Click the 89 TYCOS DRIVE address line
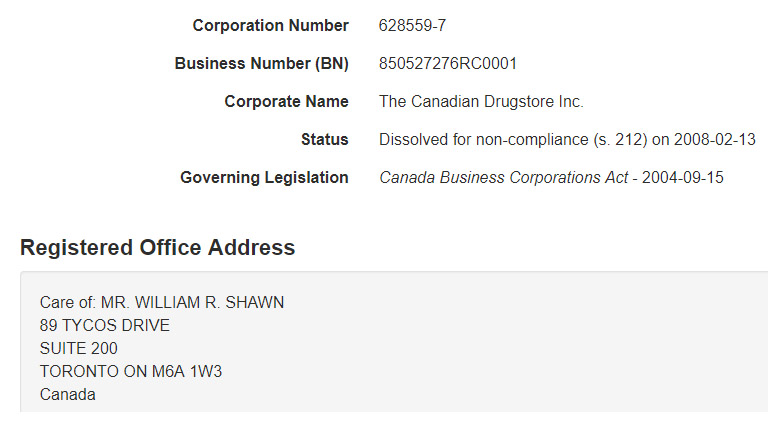The height and width of the screenshot is (423, 782). (105, 325)
